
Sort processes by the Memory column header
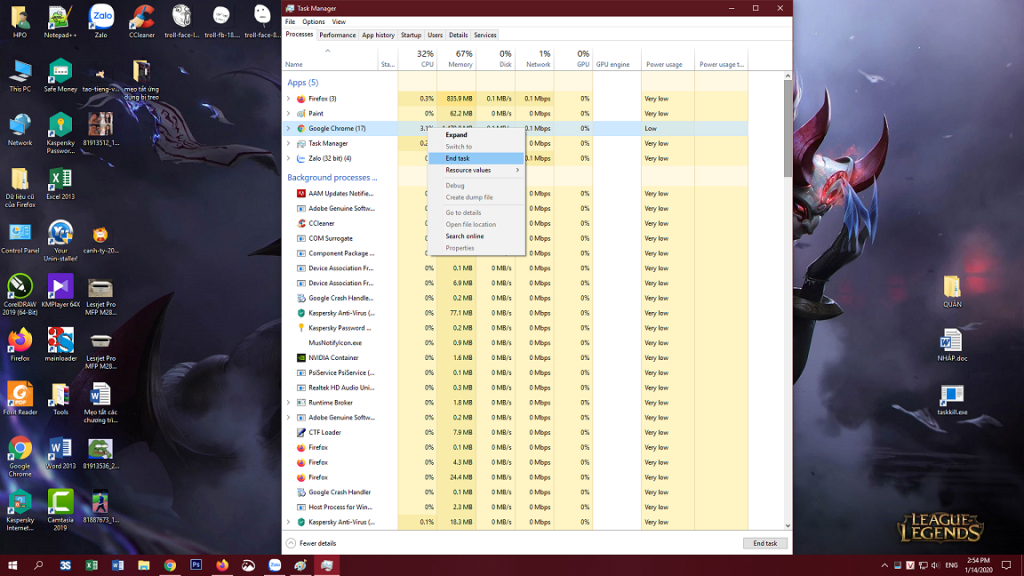coord(460,59)
